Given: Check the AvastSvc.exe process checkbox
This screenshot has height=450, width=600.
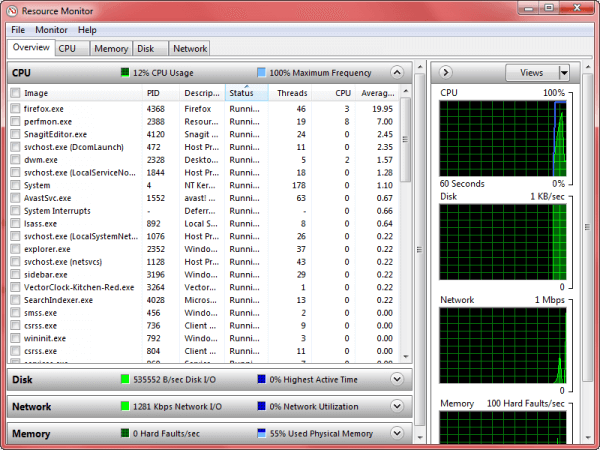Looking at the screenshot, I should (15, 198).
